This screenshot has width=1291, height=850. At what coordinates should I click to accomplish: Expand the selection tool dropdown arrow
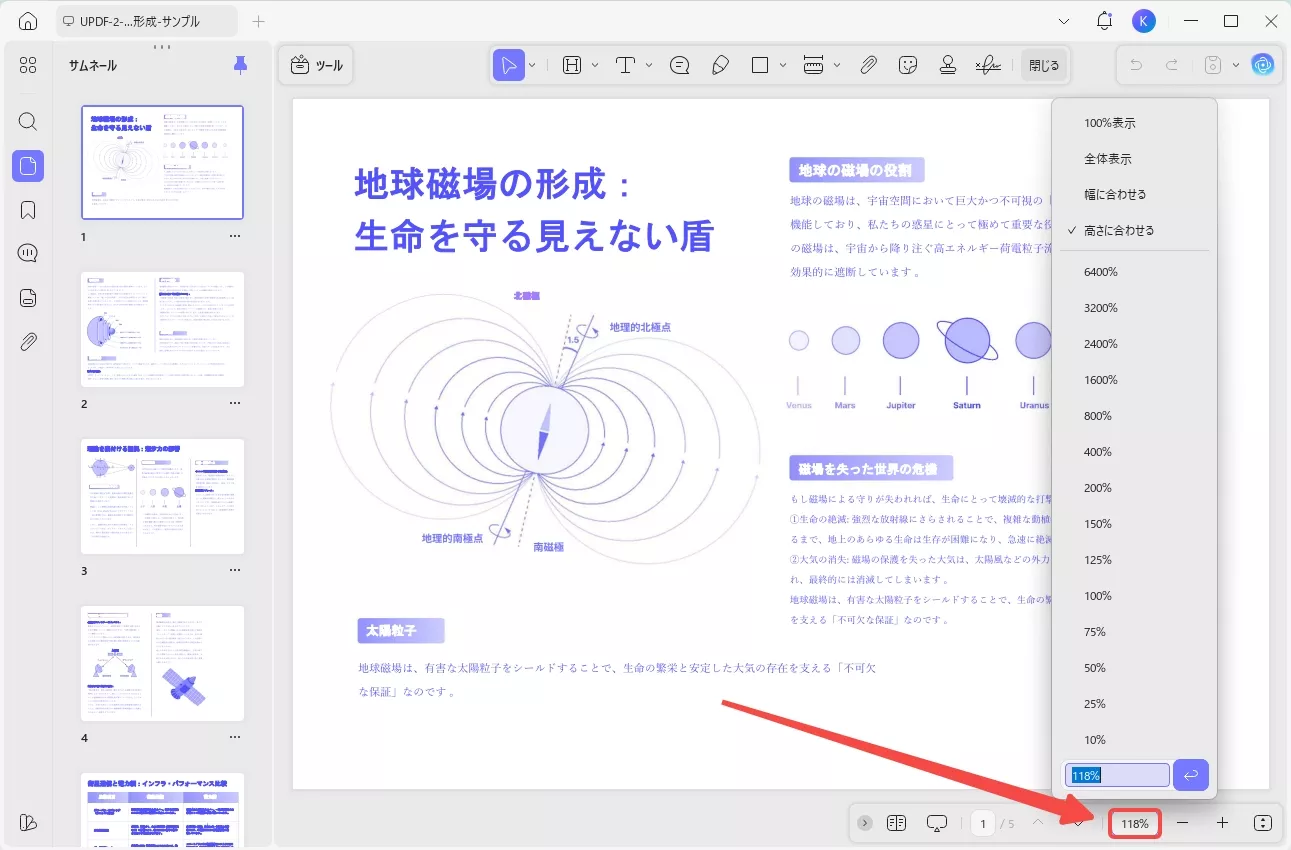tap(532, 64)
